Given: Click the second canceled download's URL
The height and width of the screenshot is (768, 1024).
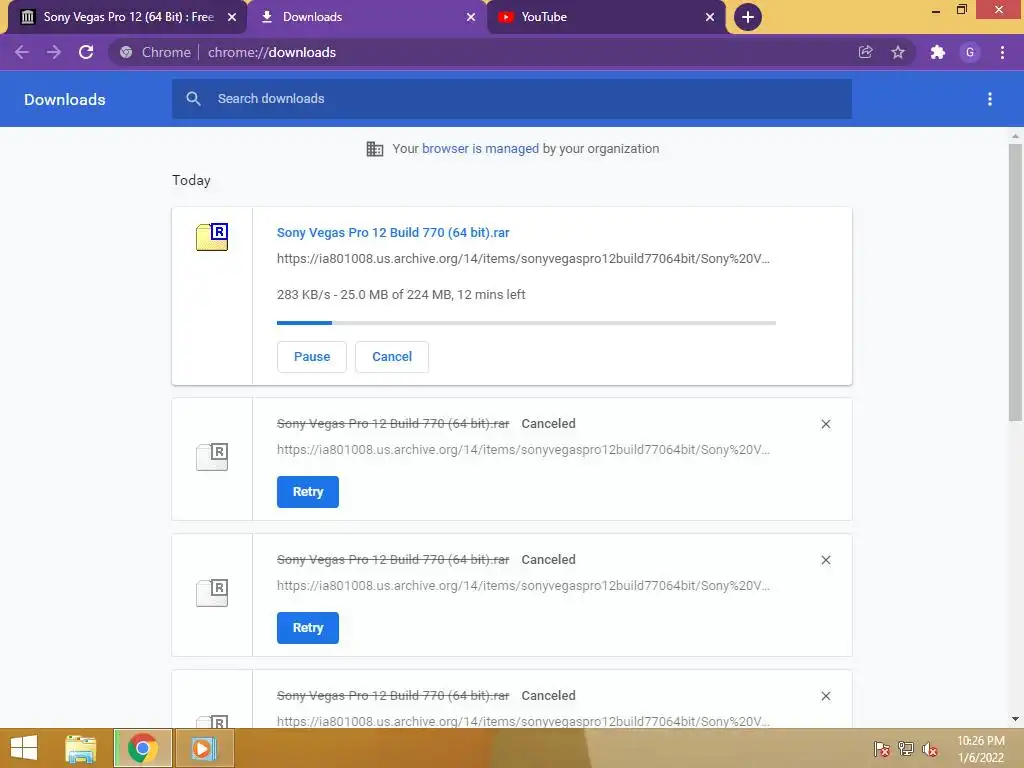Looking at the screenshot, I should click(523, 586).
